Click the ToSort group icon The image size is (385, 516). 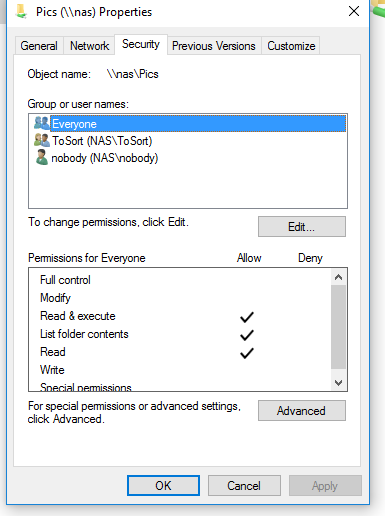pyautogui.click(x=42, y=140)
